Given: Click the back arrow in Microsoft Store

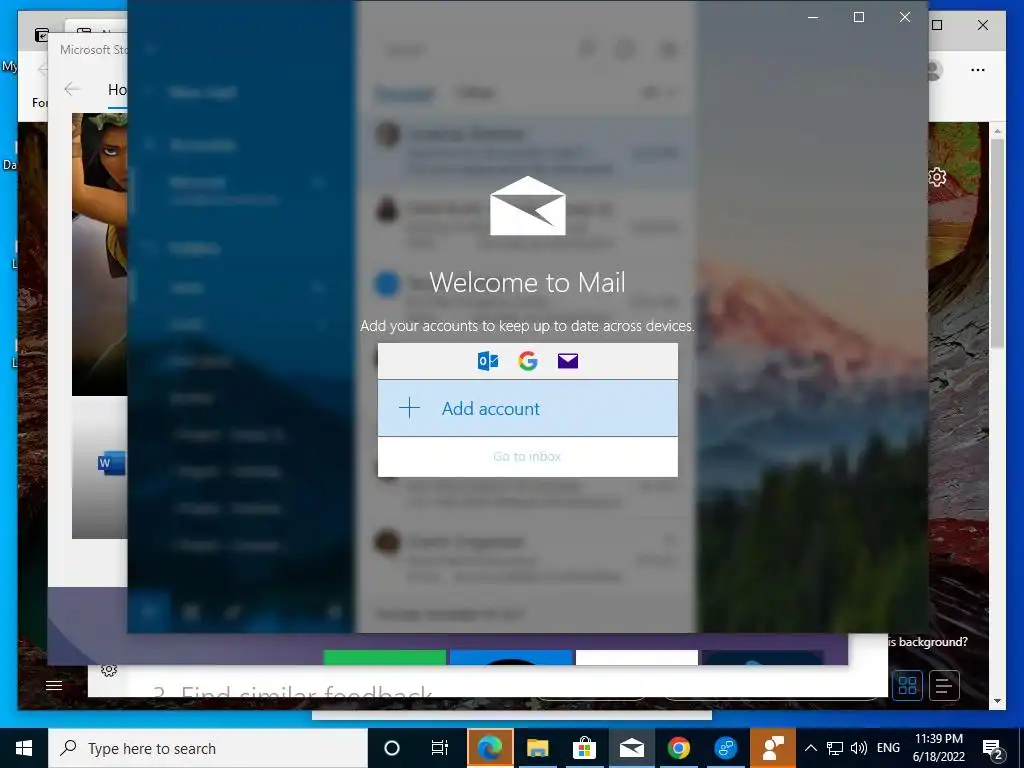Looking at the screenshot, I should pyautogui.click(x=72, y=89).
